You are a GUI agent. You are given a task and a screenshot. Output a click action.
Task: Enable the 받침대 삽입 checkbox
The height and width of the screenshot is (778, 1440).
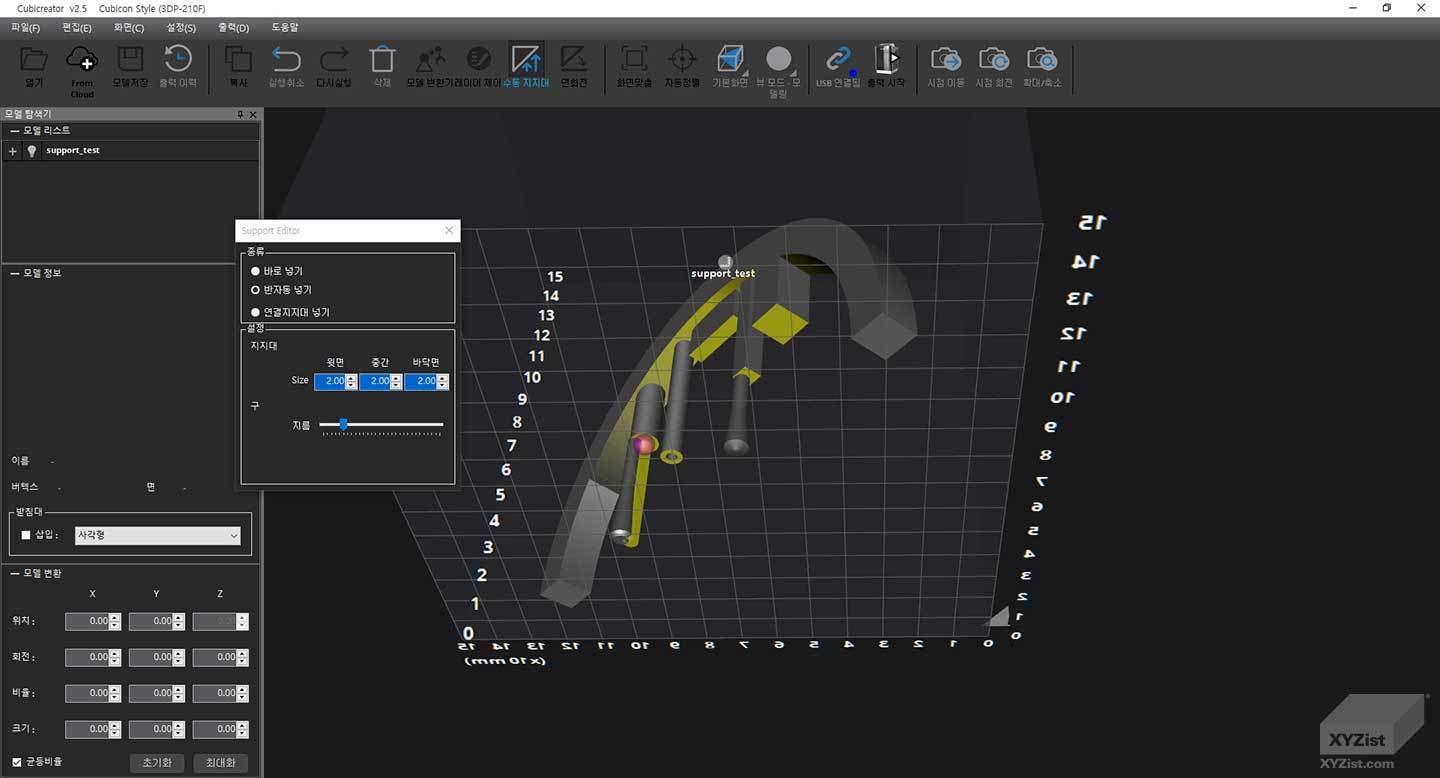pyautogui.click(x=26, y=535)
